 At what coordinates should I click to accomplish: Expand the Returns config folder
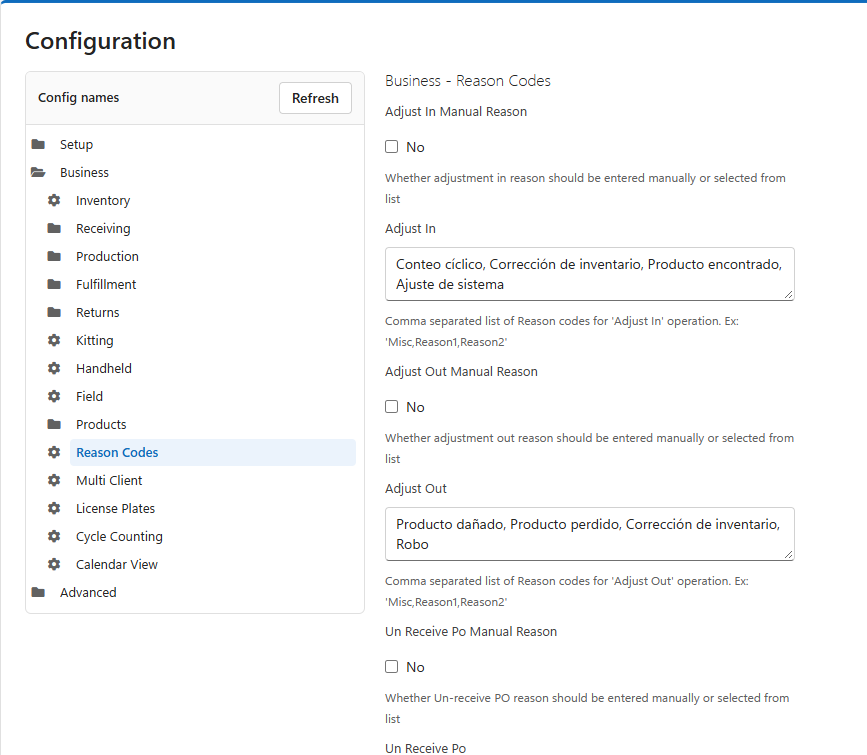tap(98, 313)
